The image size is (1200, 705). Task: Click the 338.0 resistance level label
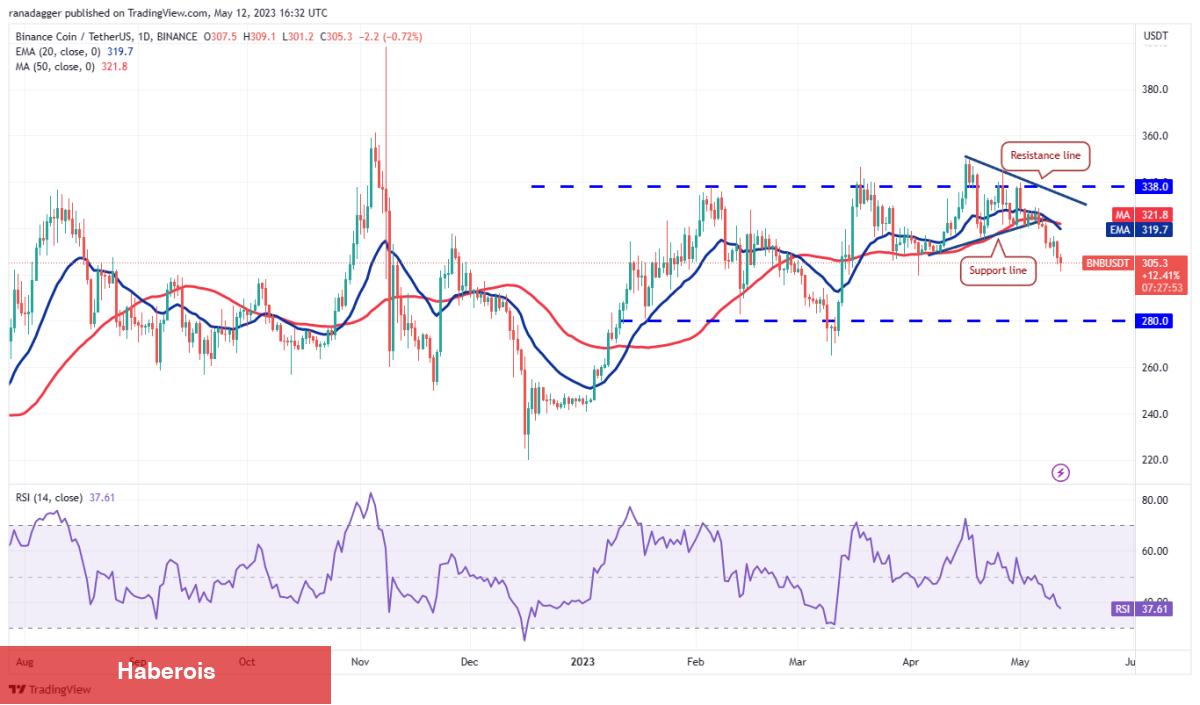tap(1152, 186)
